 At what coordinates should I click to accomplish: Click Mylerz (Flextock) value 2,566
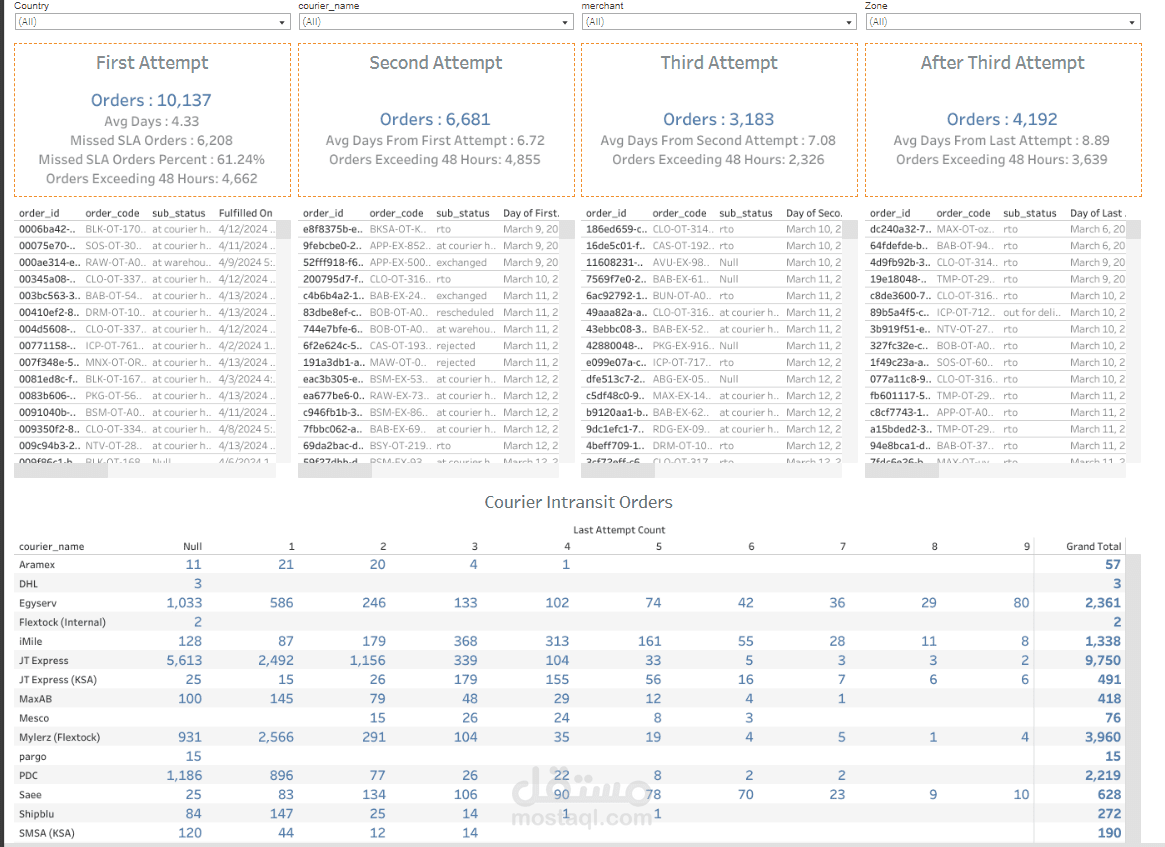[276, 737]
